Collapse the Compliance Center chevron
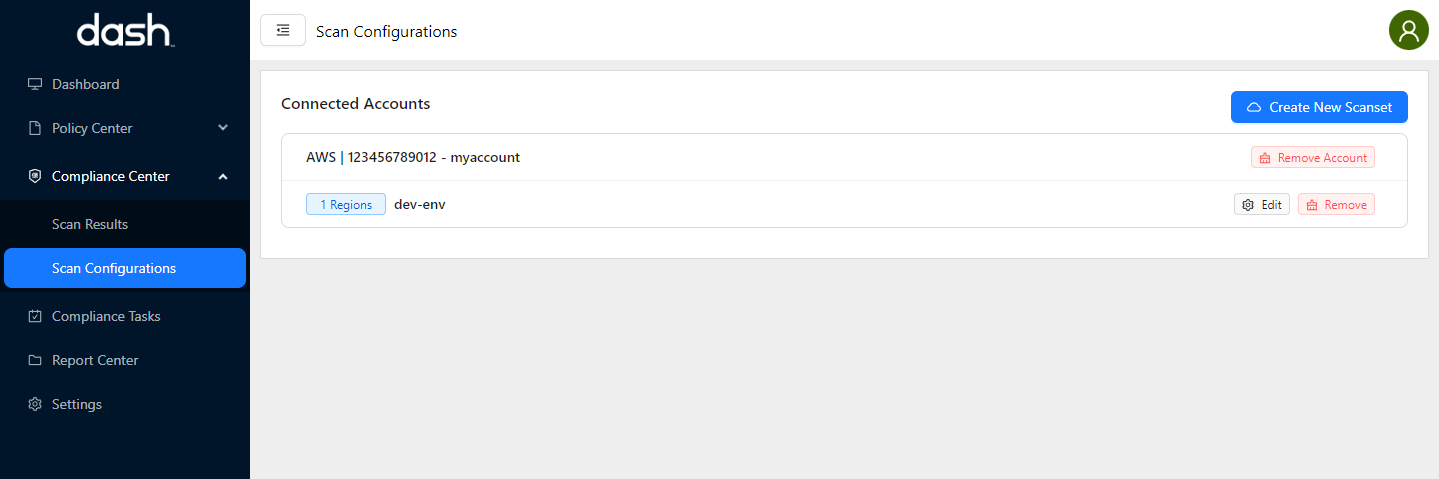 point(223,176)
